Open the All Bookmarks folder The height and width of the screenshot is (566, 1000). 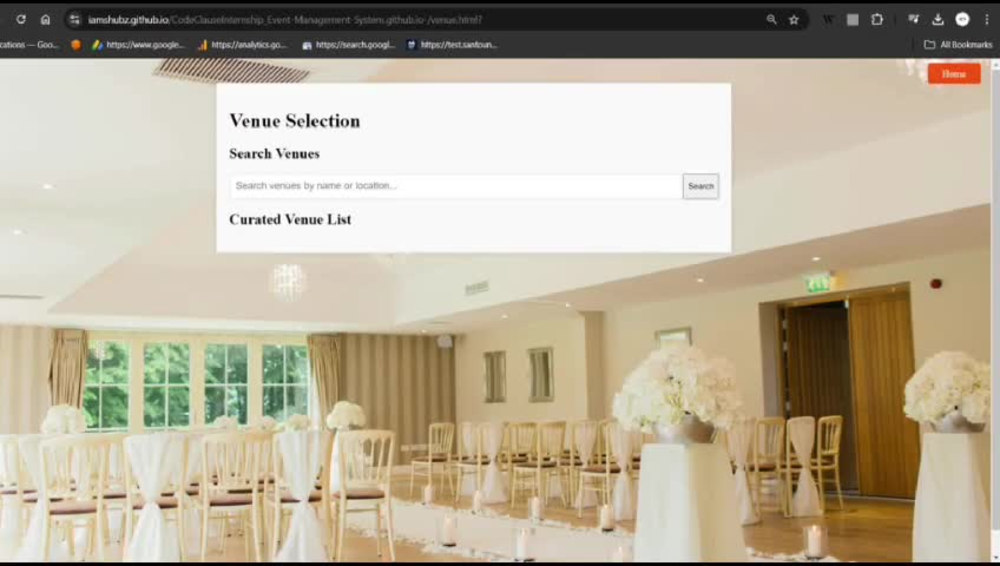[959, 45]
